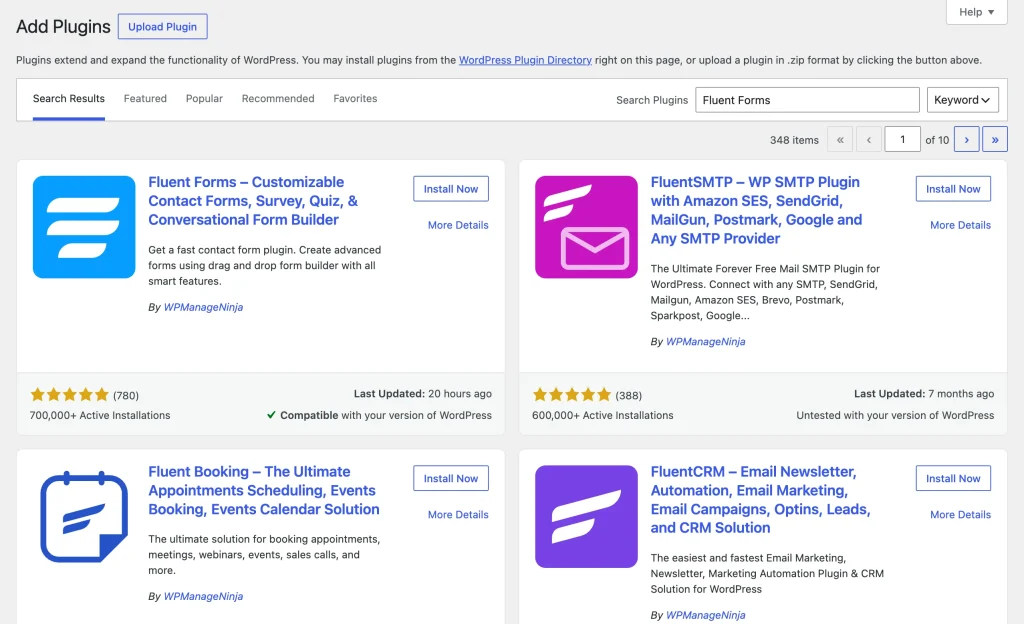Open the Recommended tab
This screenshot has height=624, width=1024.
click(x=278, y=99)
